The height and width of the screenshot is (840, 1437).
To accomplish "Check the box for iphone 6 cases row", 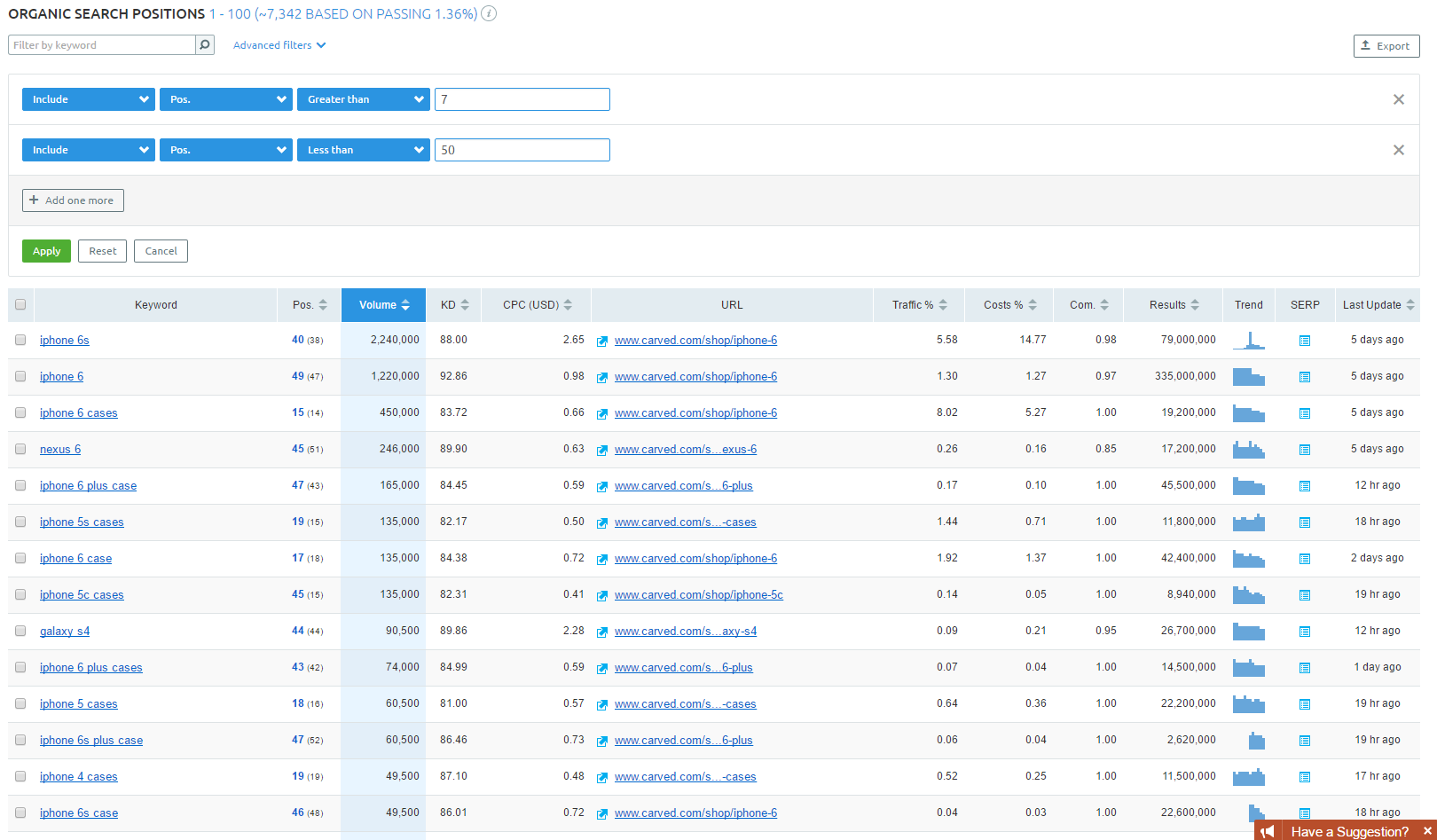I will click(x=20, y=413).
